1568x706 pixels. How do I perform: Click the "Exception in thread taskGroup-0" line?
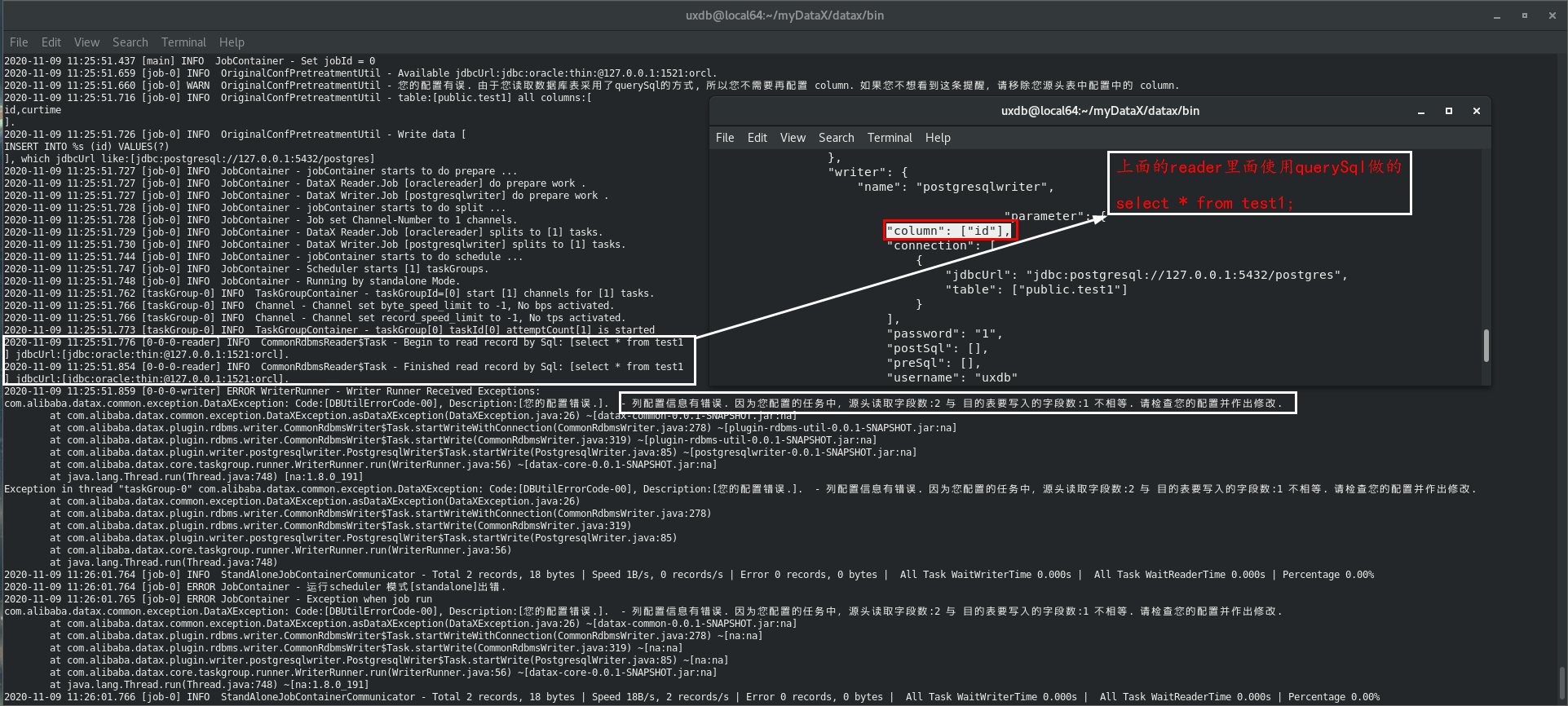pos(740,489)
